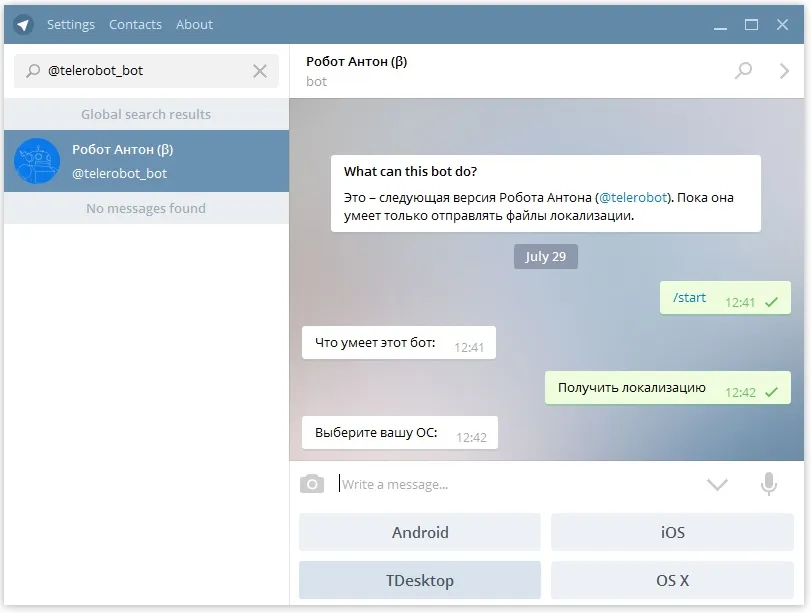
Task: Open the About menu
Action: point(194,24)
